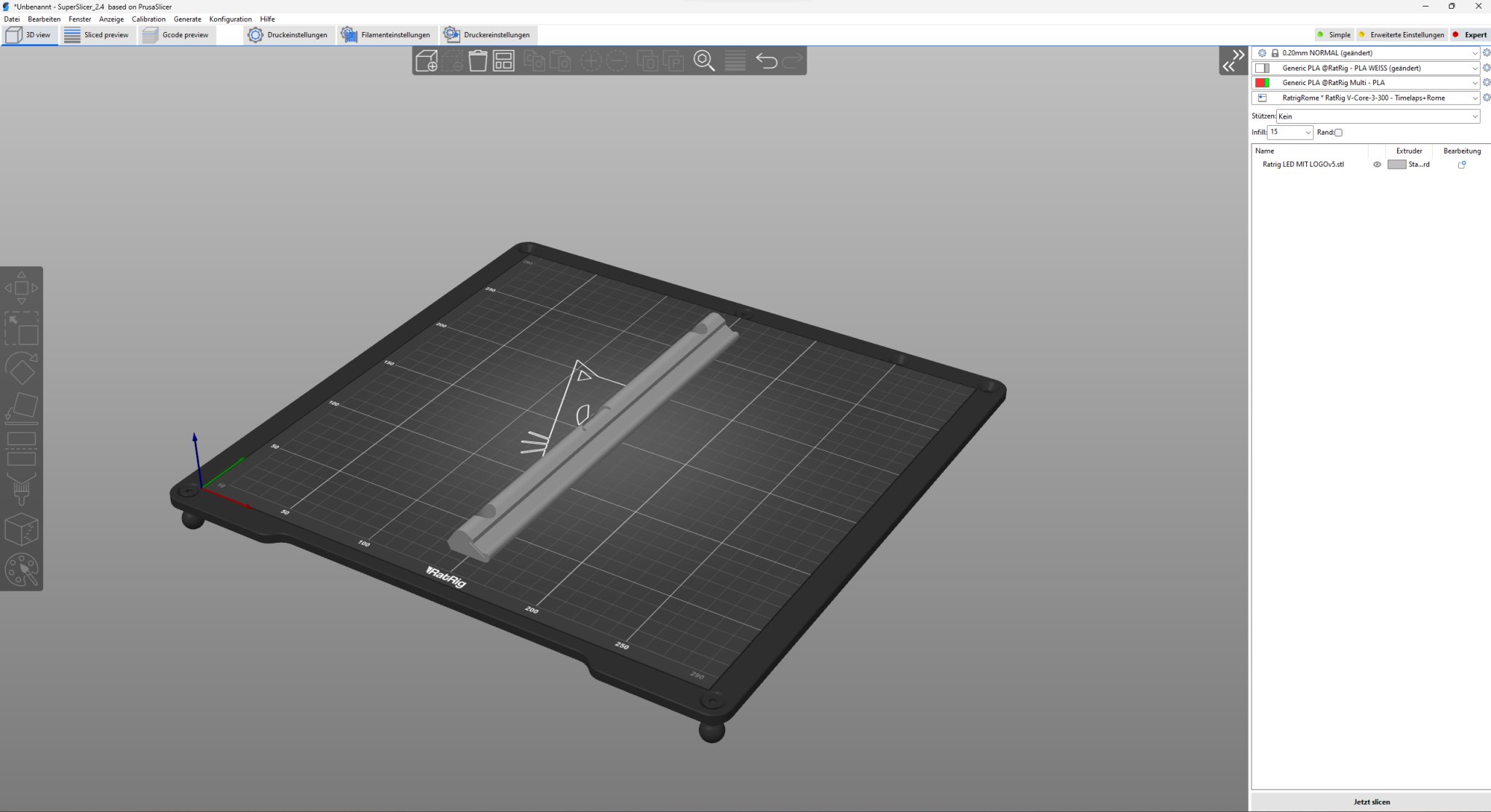Open the Calibration menu
Screen dimensions: 1491x812
pos(149,19)
